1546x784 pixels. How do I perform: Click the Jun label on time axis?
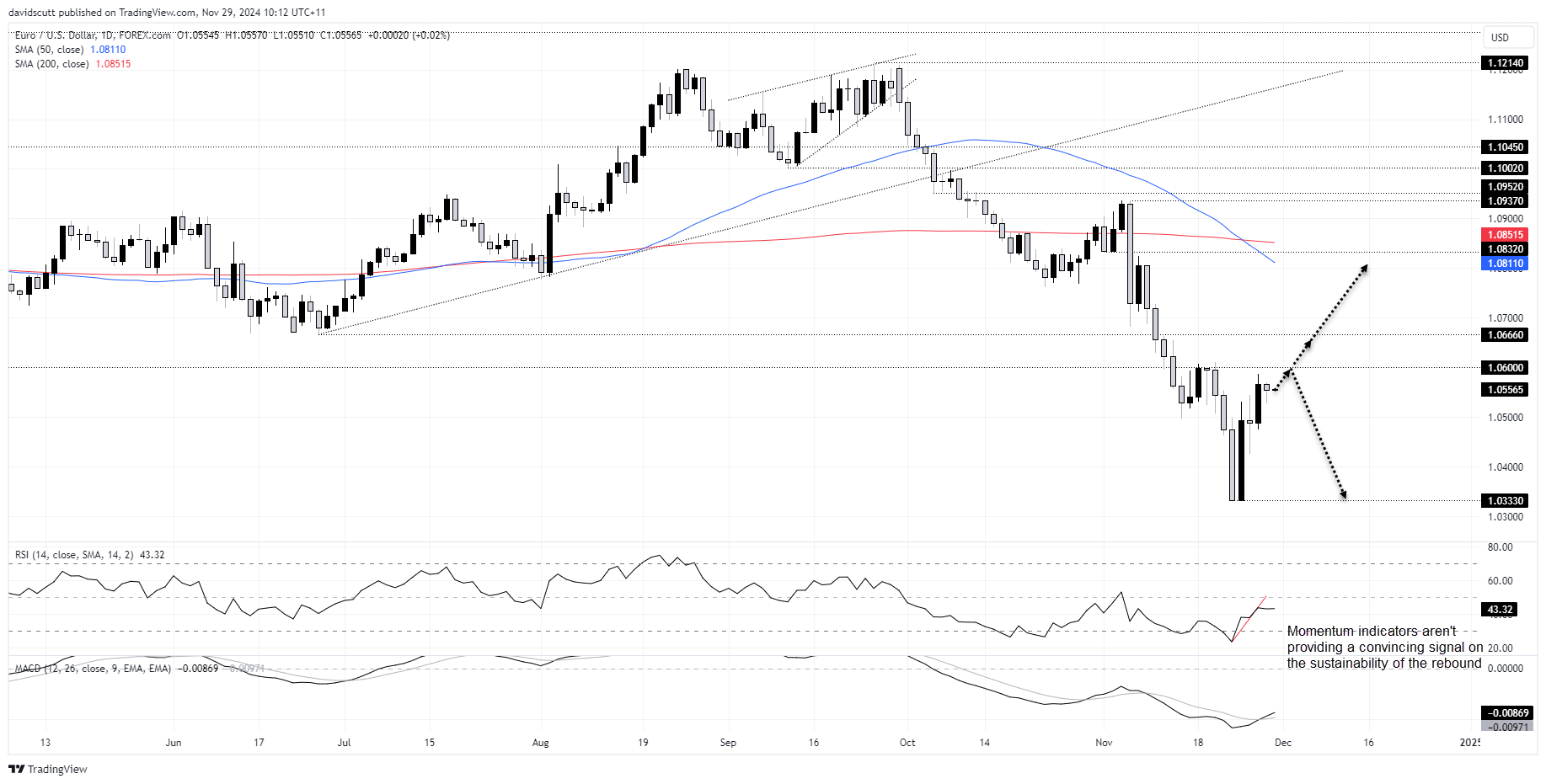pyautogui.click(x=174, y=743)
